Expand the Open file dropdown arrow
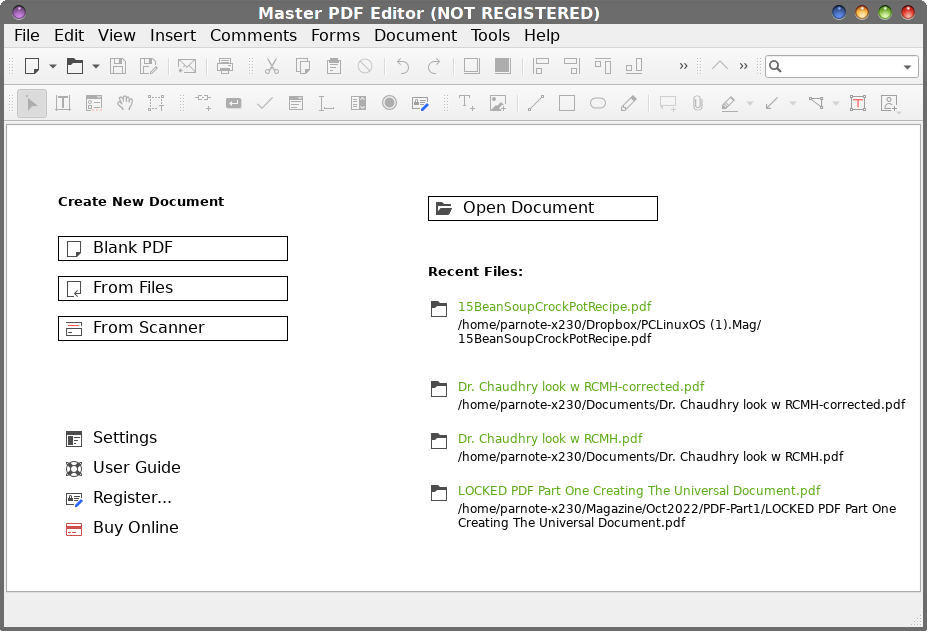 [96, 66]
